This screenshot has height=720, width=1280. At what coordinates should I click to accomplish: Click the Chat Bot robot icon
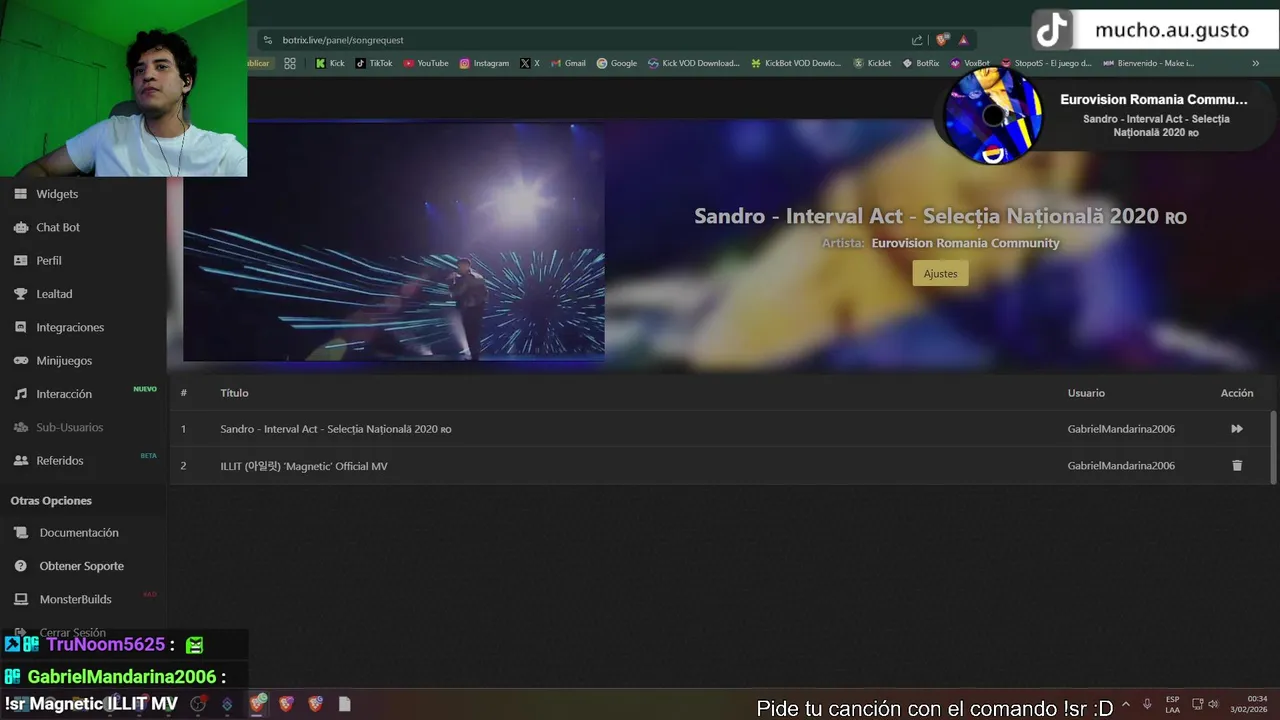[x=20, y=227]
